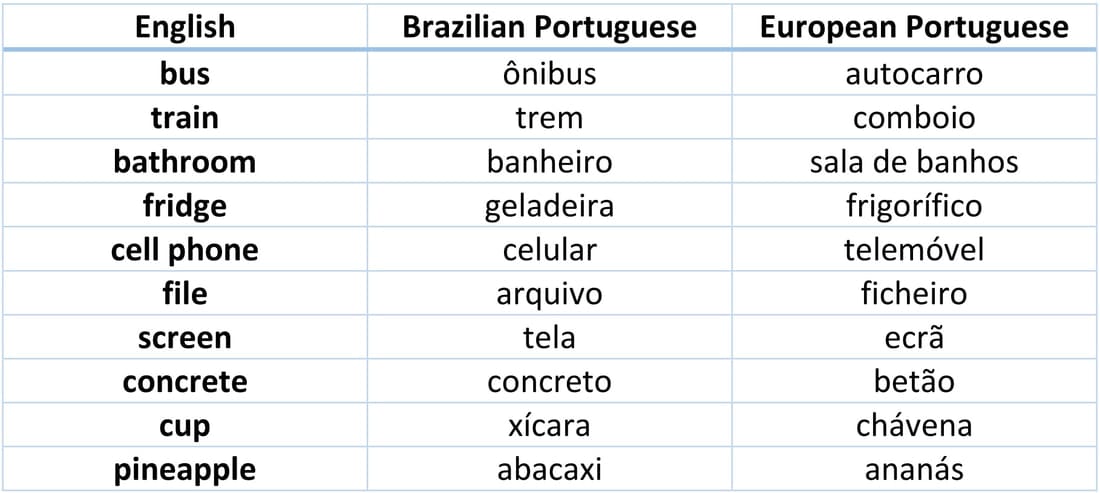Select the word abacaxi
This screenshot has height=493, width=1100.
pyautogui.click(x=549, y=470)
